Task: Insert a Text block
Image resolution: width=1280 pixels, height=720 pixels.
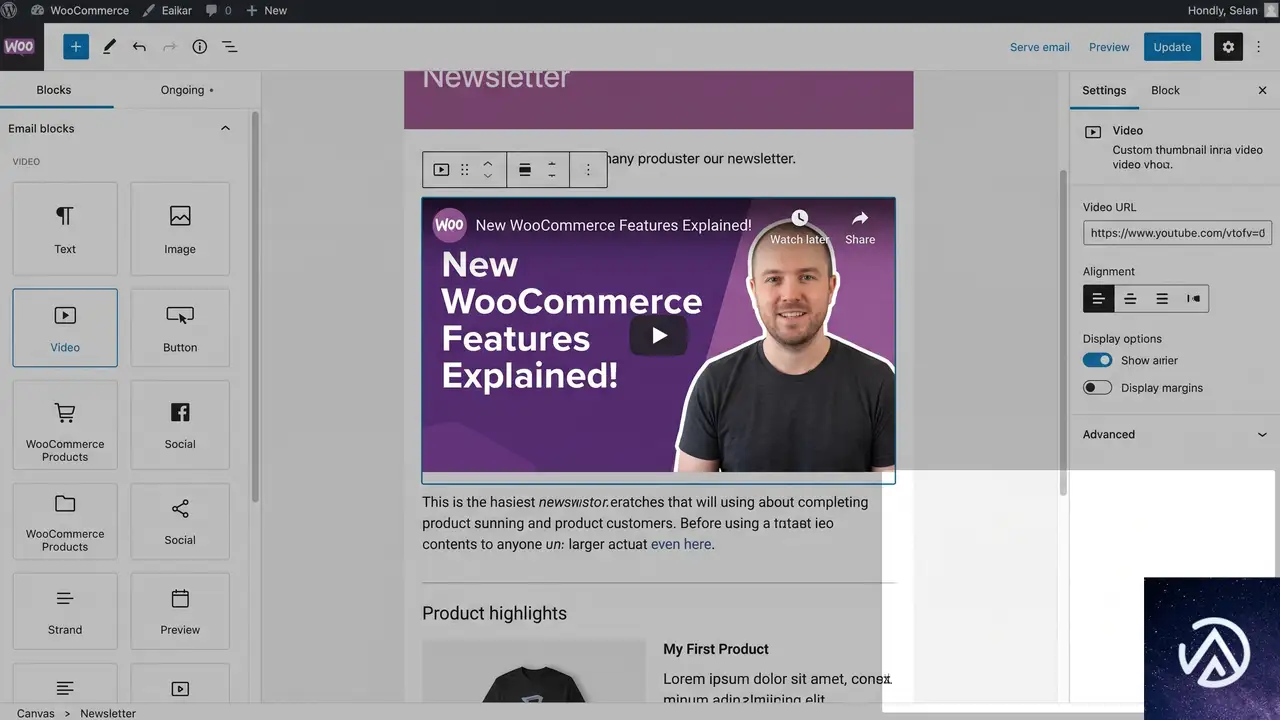Action: (x=65, y=229)
